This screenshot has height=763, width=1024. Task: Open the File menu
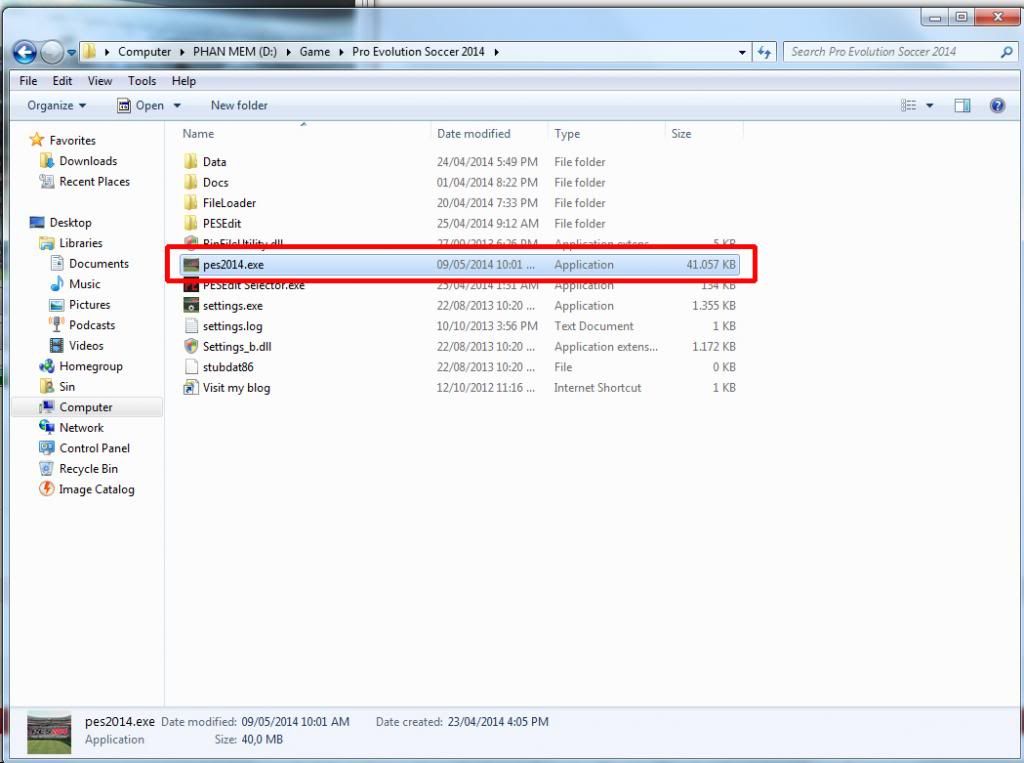(x=28, y=81)
